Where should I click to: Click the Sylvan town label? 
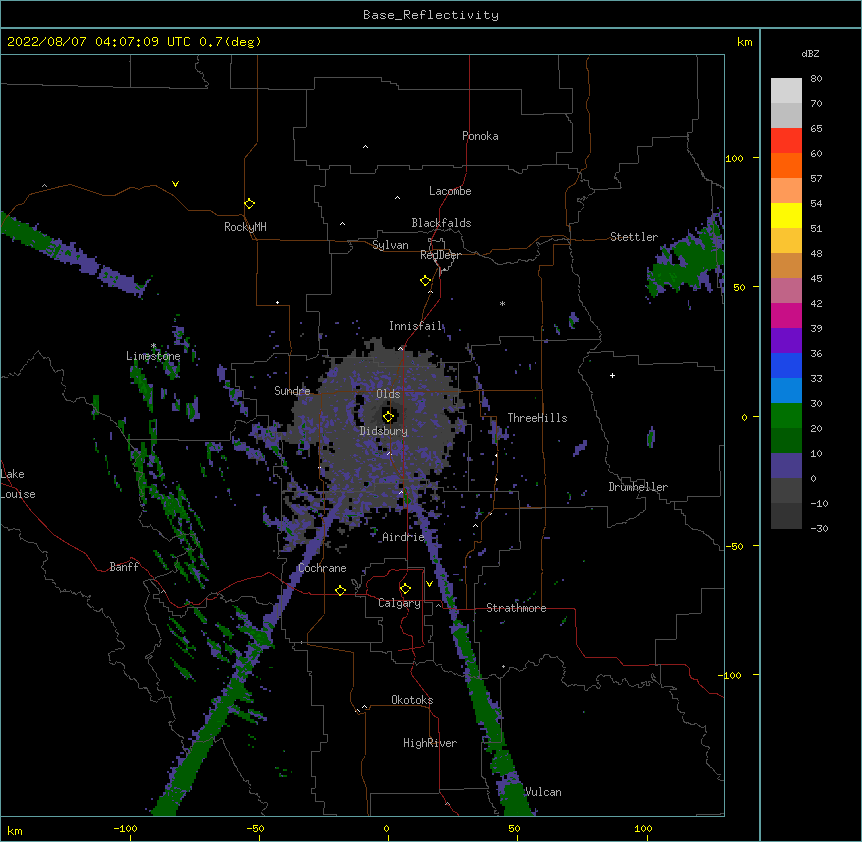click(390, 245)
